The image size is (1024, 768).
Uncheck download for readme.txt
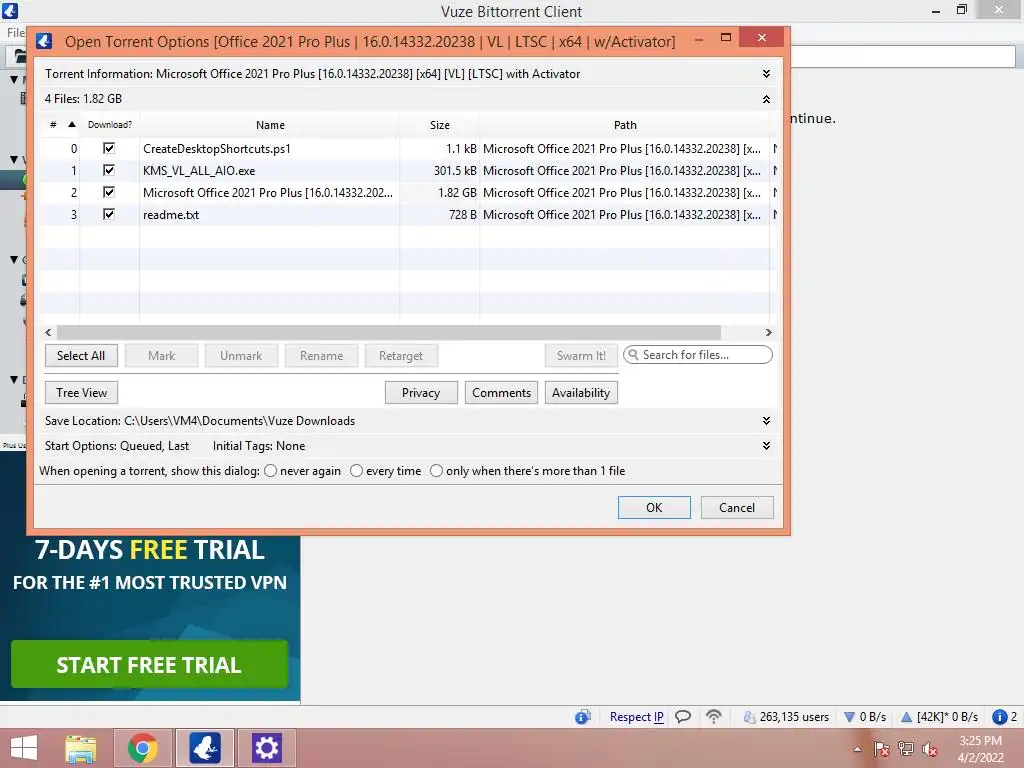(109, 214)
